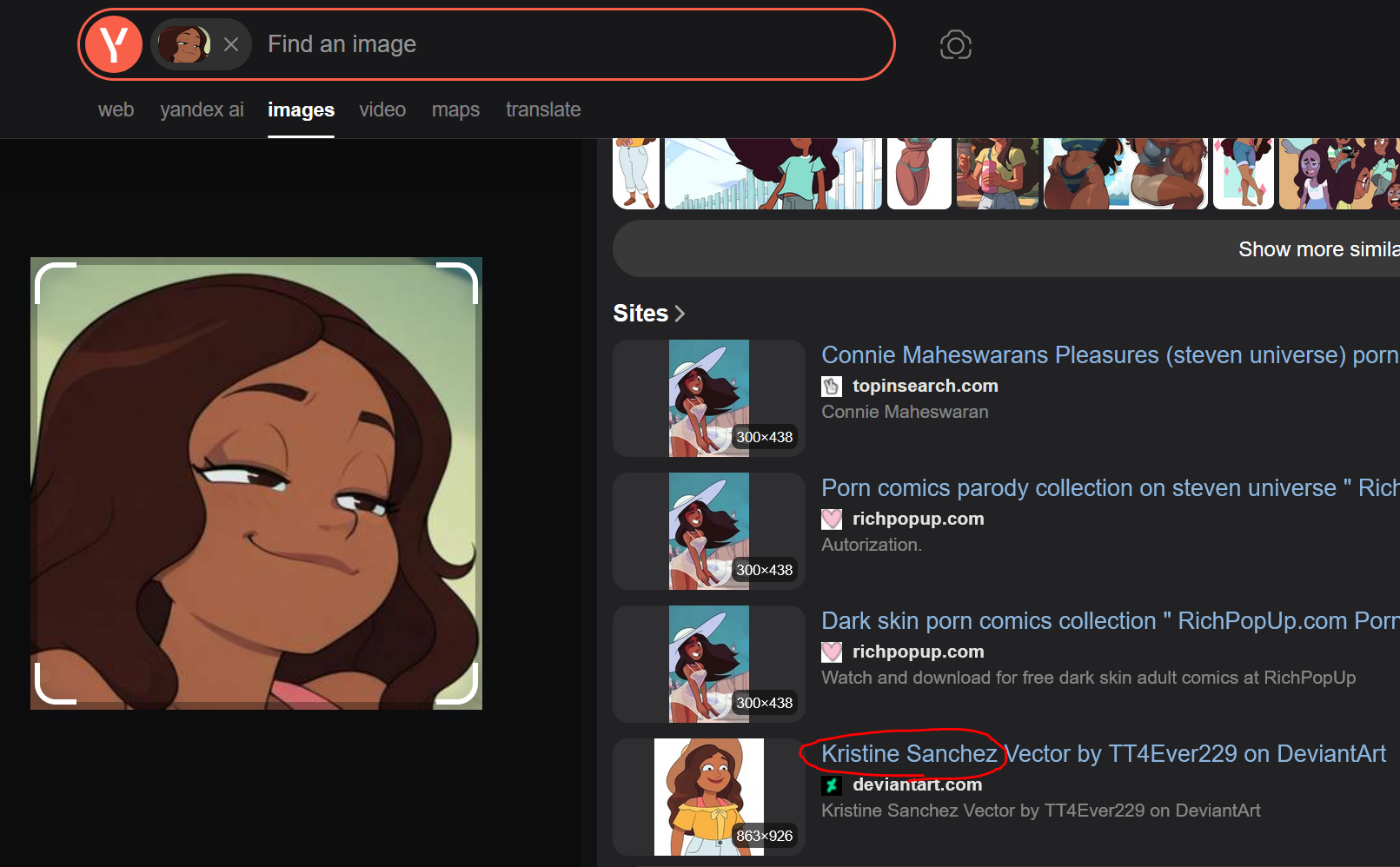This screenshot has height=867, width=1400.
Task: Open the DeviantArt result thumbnail, 863×926
Action: 709,797
